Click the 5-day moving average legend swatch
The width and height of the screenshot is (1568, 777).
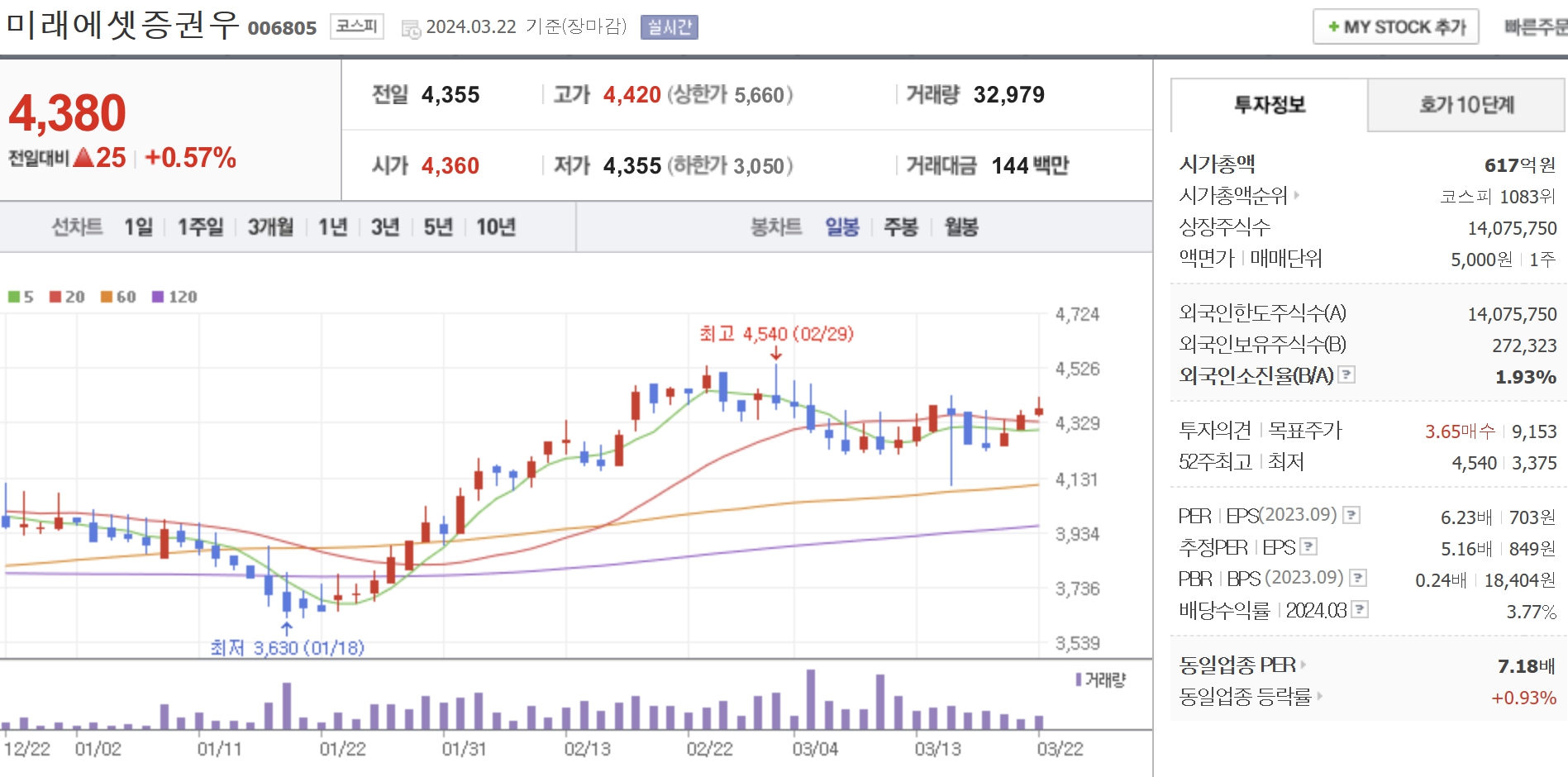[x=14, y=297]
